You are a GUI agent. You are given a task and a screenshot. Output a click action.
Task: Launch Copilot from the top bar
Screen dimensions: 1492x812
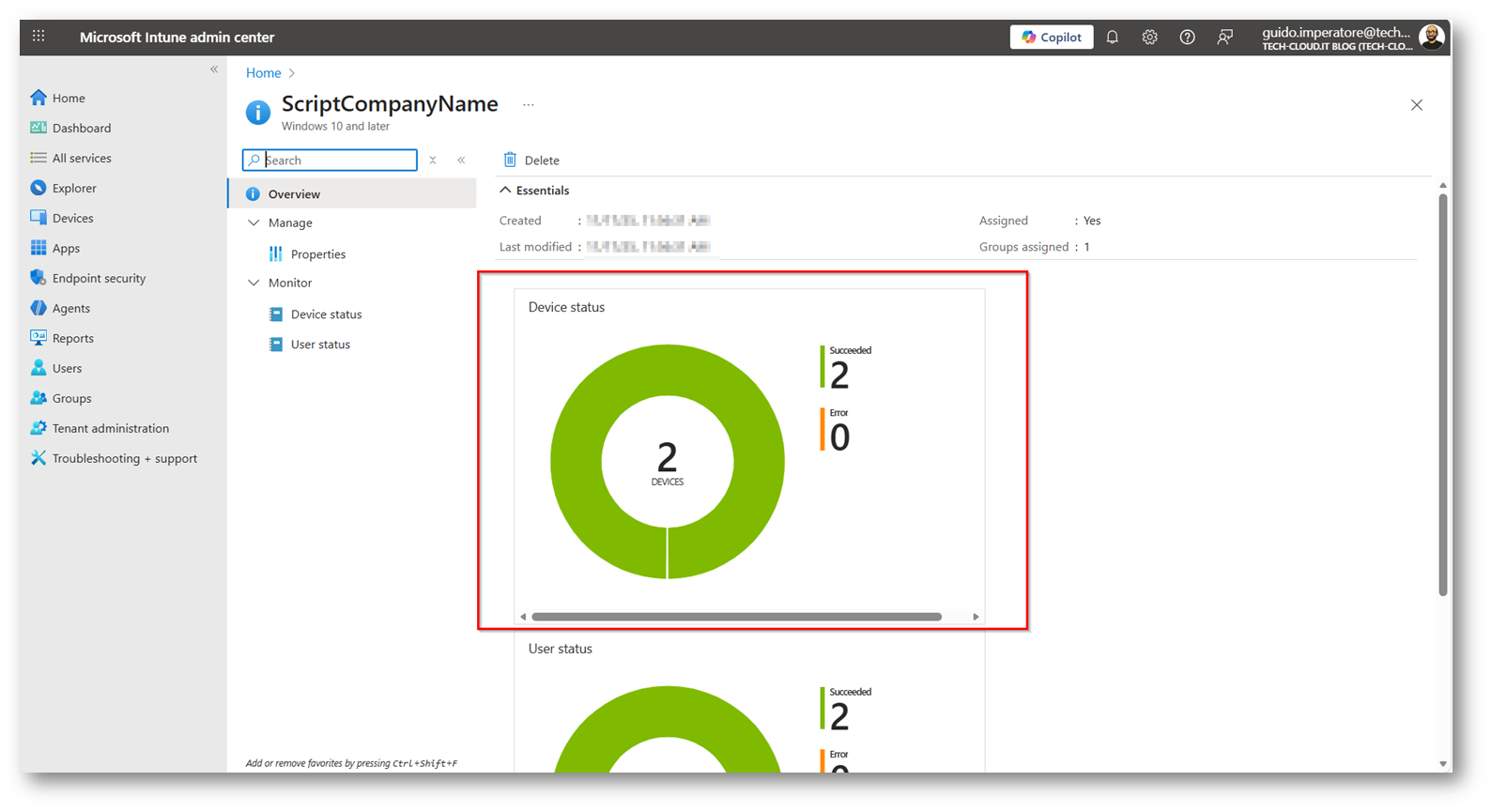click(x=1051, y=38)
